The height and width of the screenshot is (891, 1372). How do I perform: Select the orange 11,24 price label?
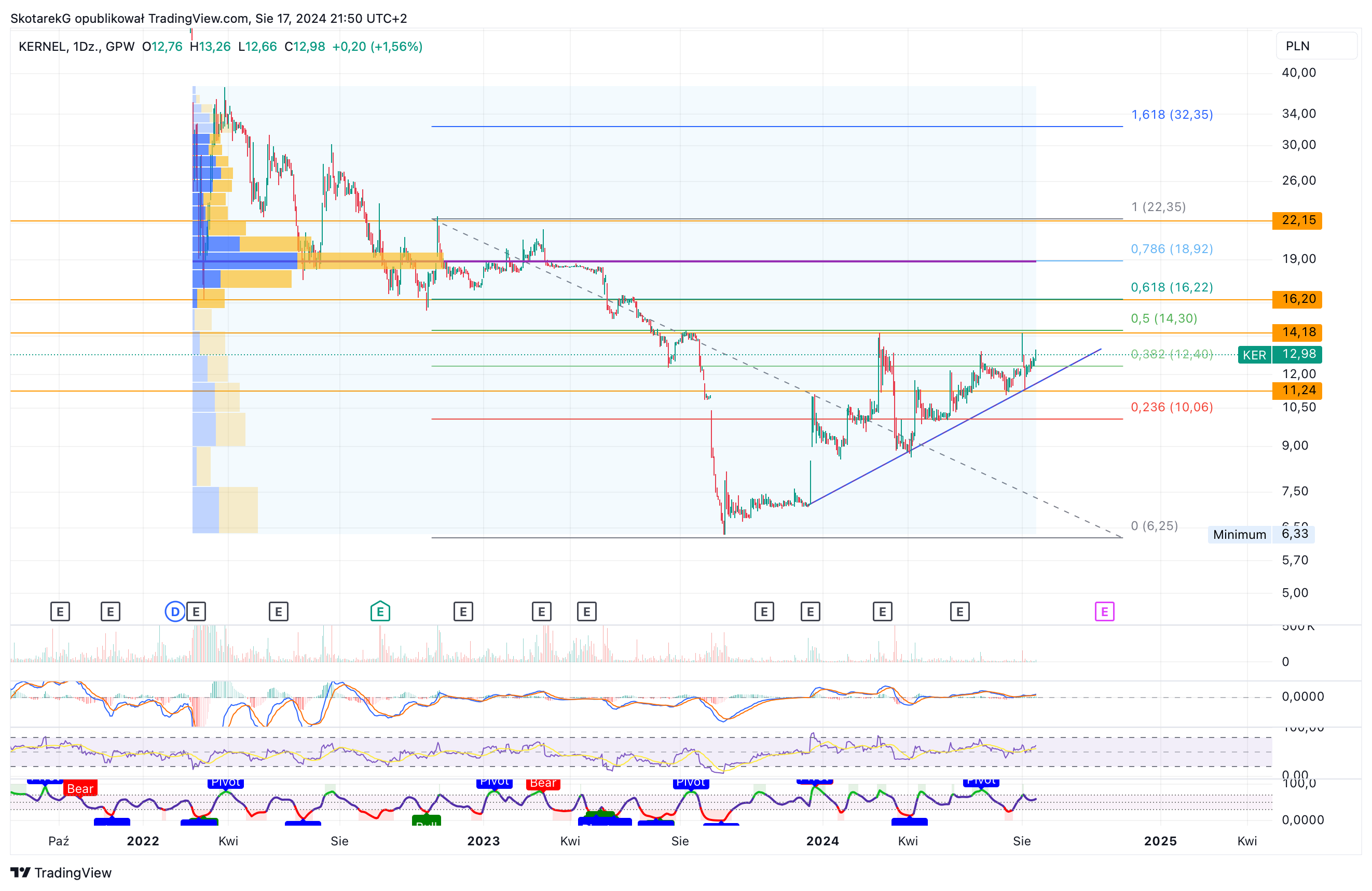[x=1297, y=391]
